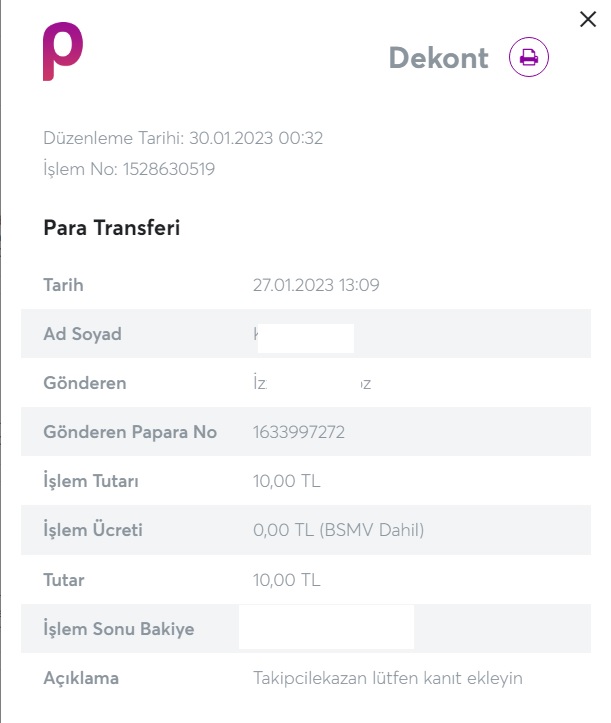Click the print receipt icon
This screenshot has width=611, height=723.
[x=529, y=58]
